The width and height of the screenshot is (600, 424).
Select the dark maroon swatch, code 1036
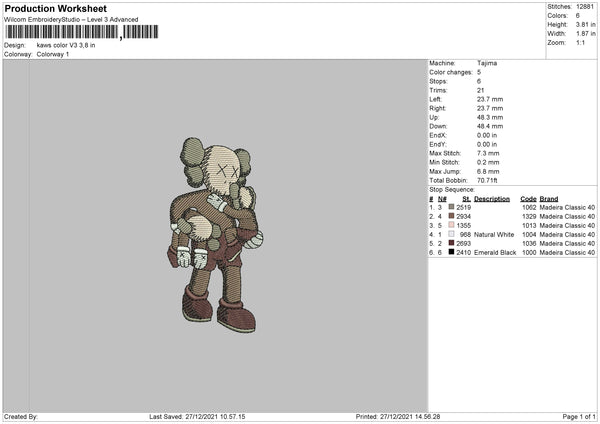click(452, 243)
